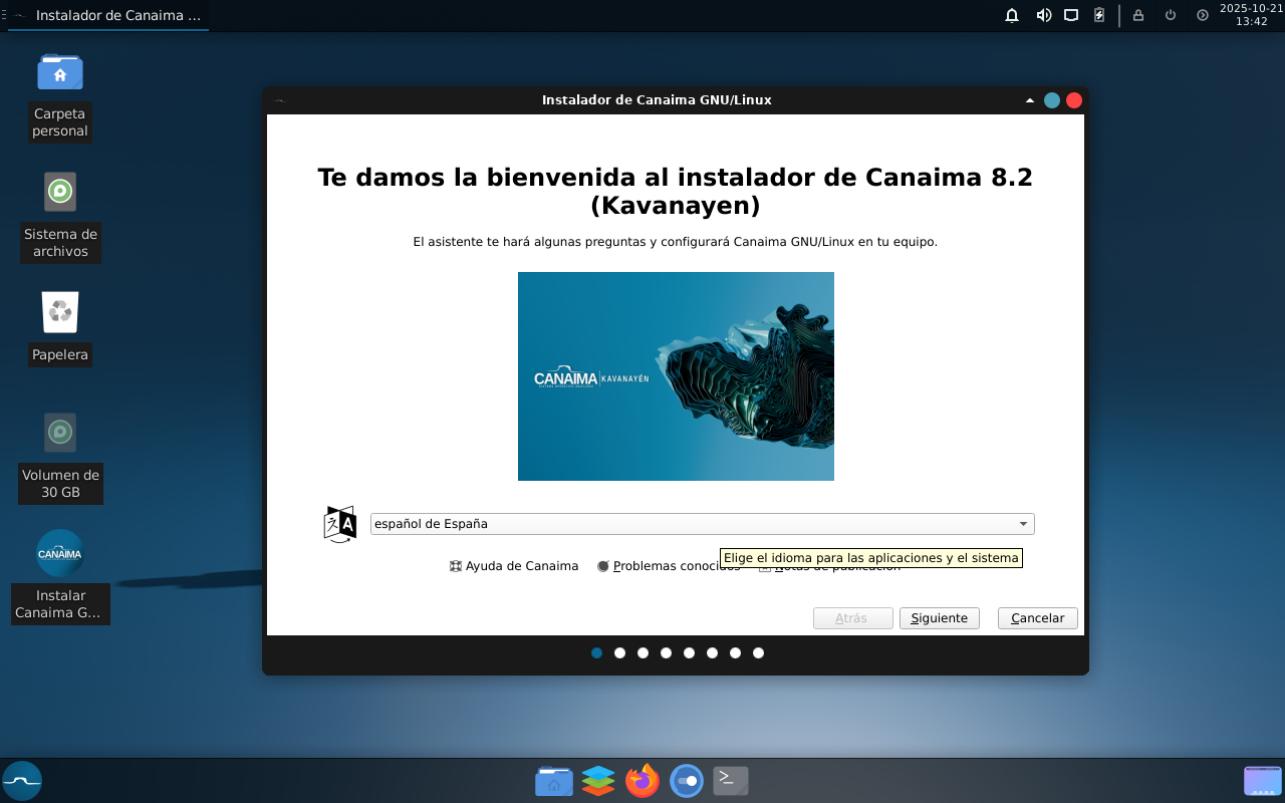The image size is (1285, 803).
Task: Open the español de España language dropdown
Action: click(x=701, y=524)
